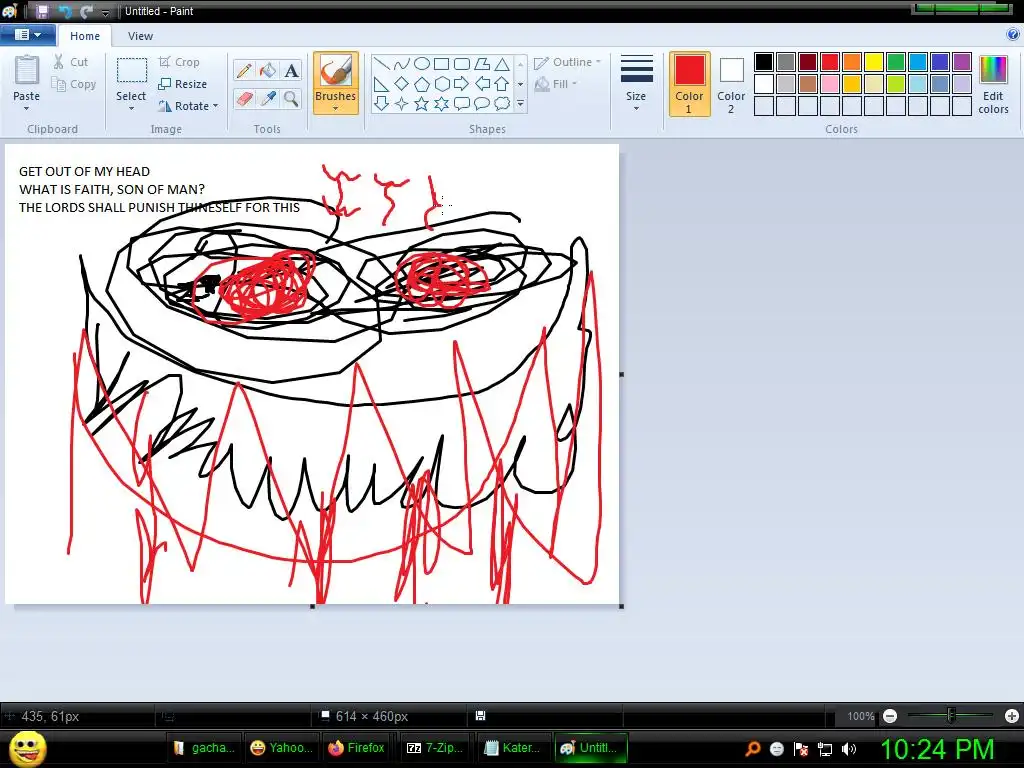This screenshot has height=768, width=1024.
Task: Click the smiley Start button
Action: coord(27,748)
